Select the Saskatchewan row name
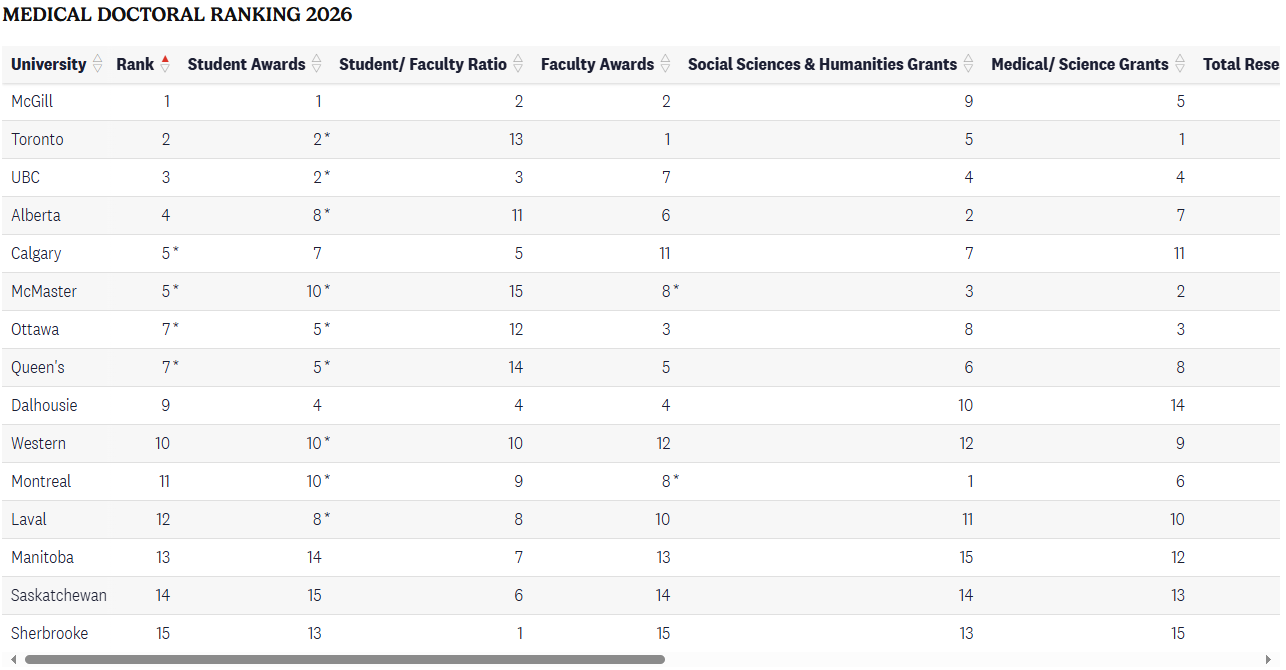 [x=59, y=595]
